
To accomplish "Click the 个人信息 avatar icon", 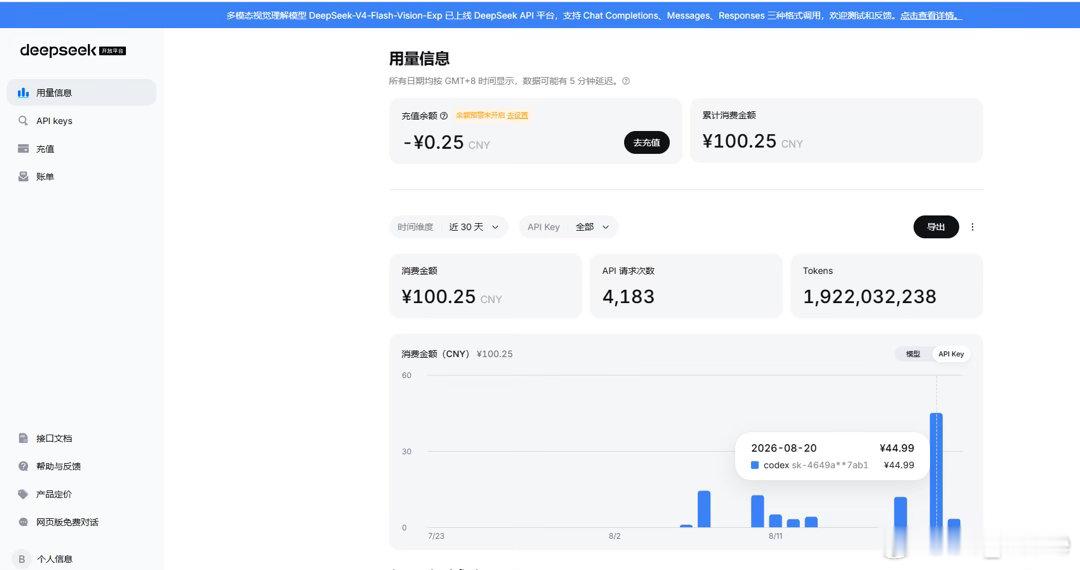I will (22, 559).
